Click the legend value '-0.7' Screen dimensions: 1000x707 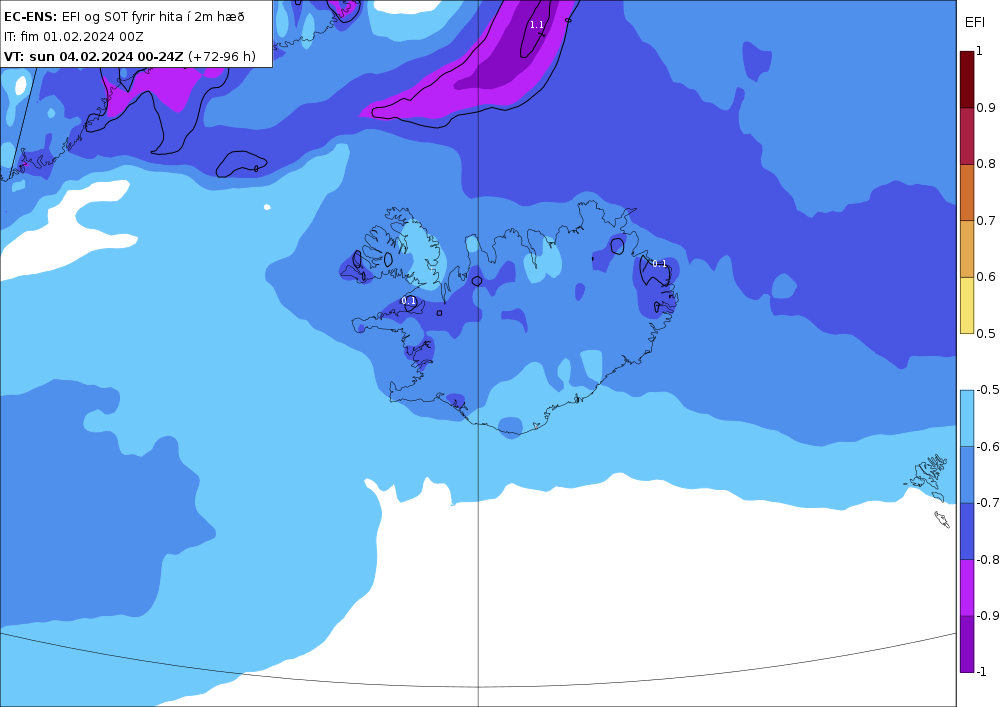point(988,502)
